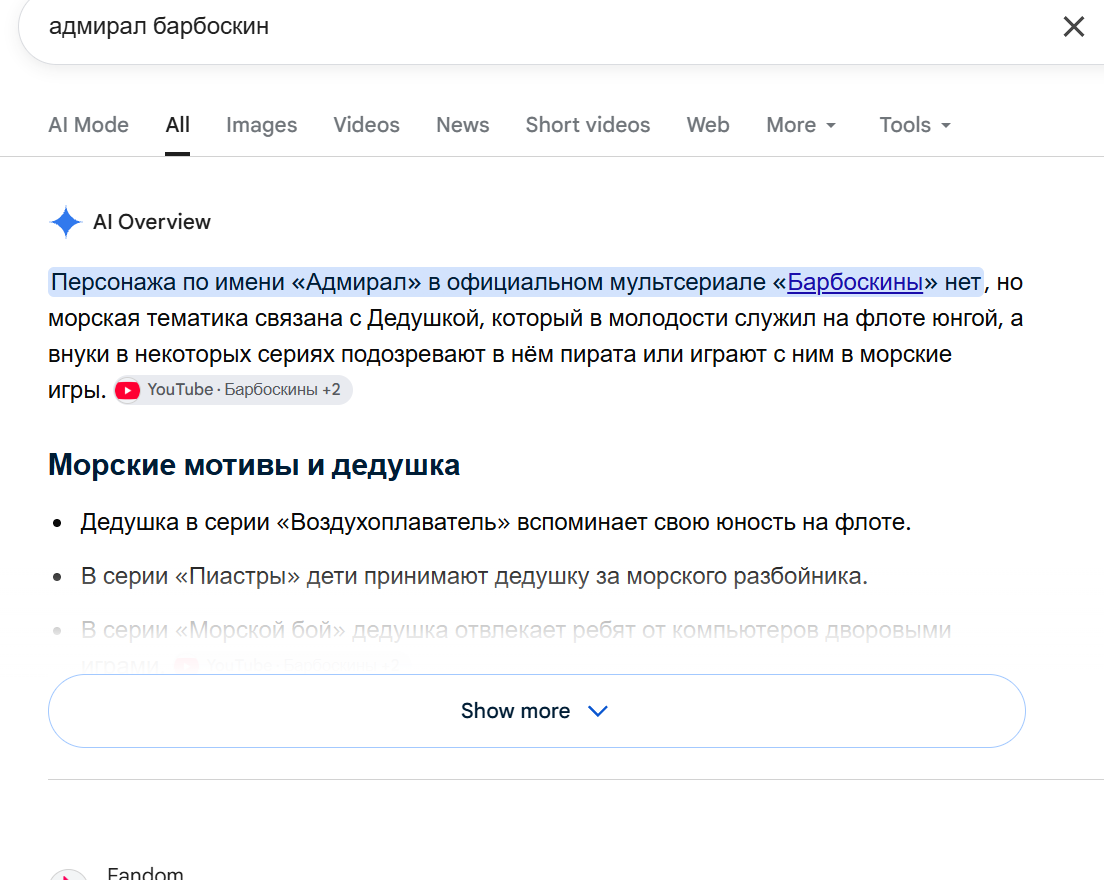Click the bullet about «Воздухоплаватель» series
The image size is (1104, 880).
coord(496,522)
